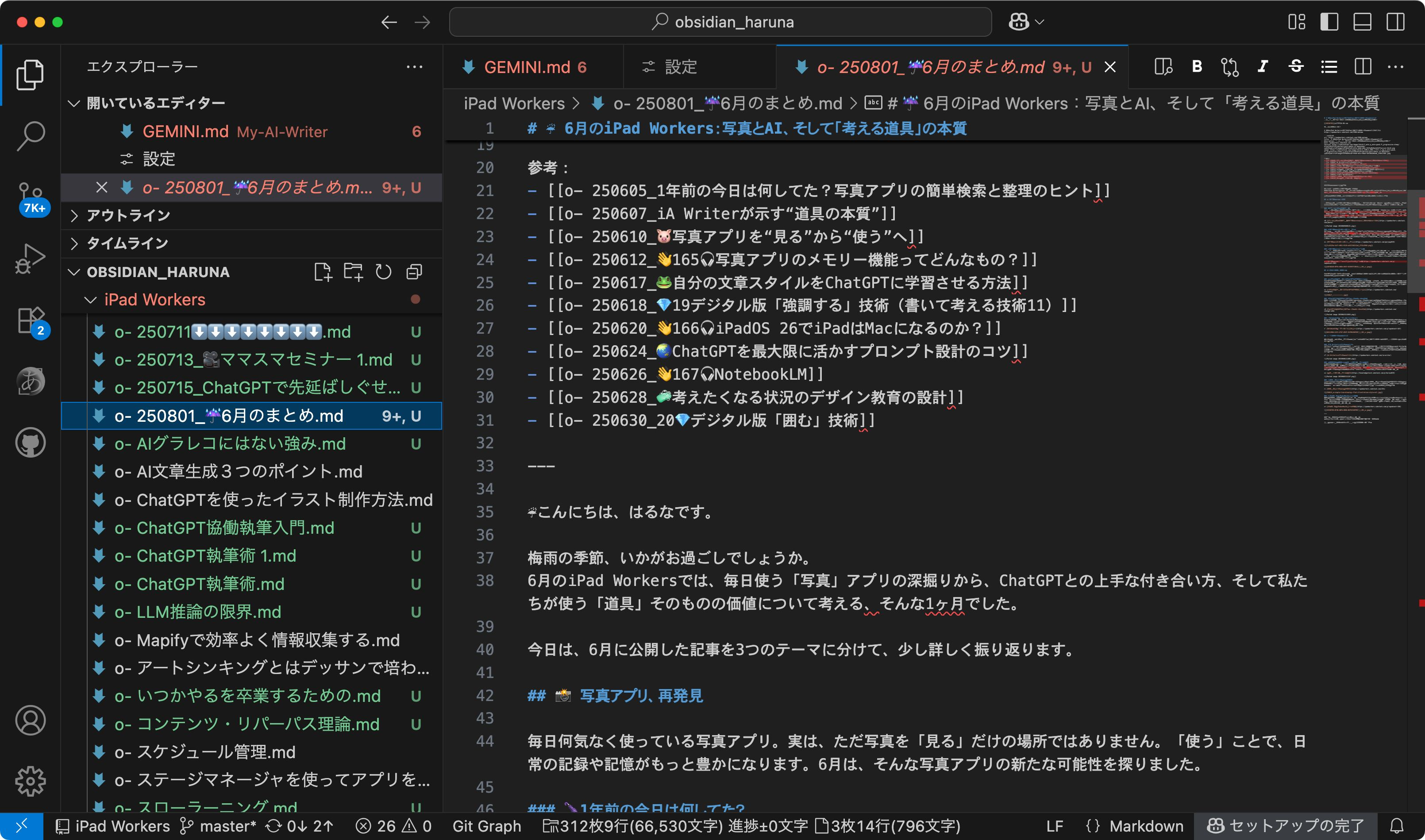Click Git Graph in status bar

pos(487,826)
